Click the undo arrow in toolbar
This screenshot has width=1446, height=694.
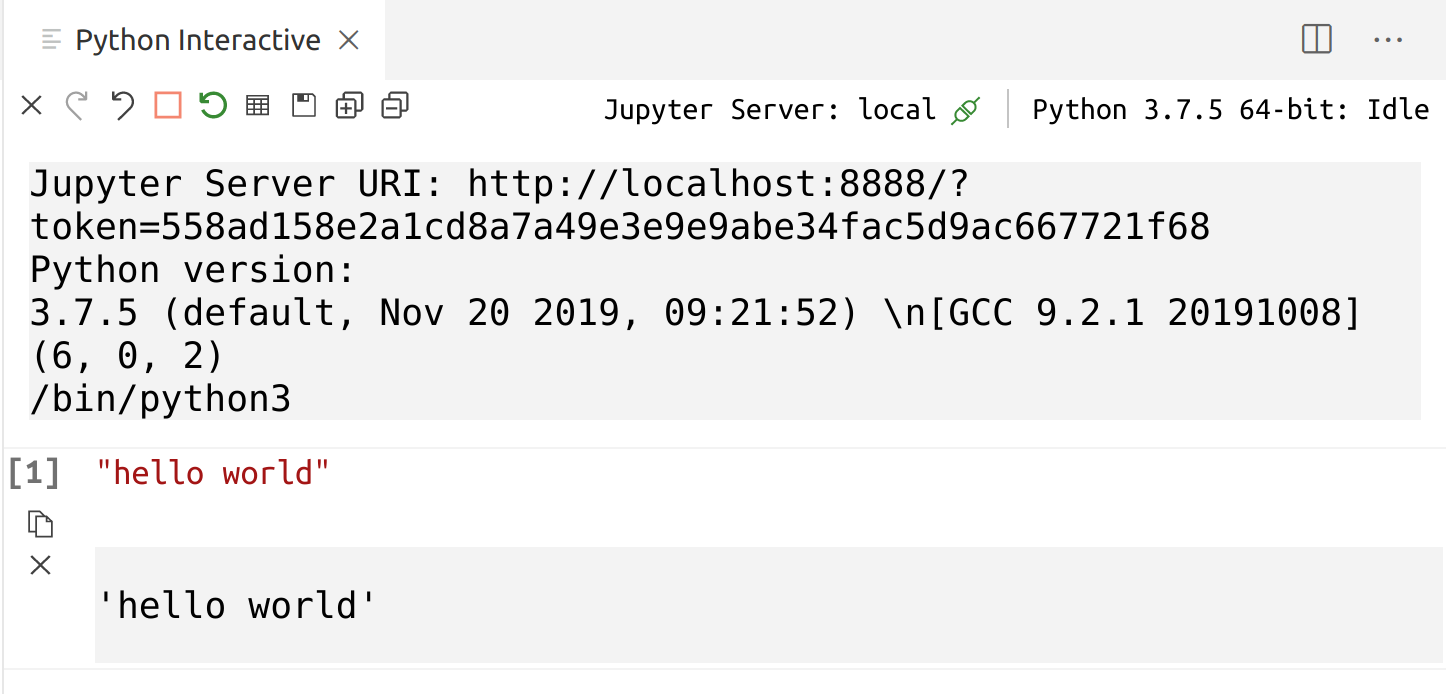coord(122,105)
